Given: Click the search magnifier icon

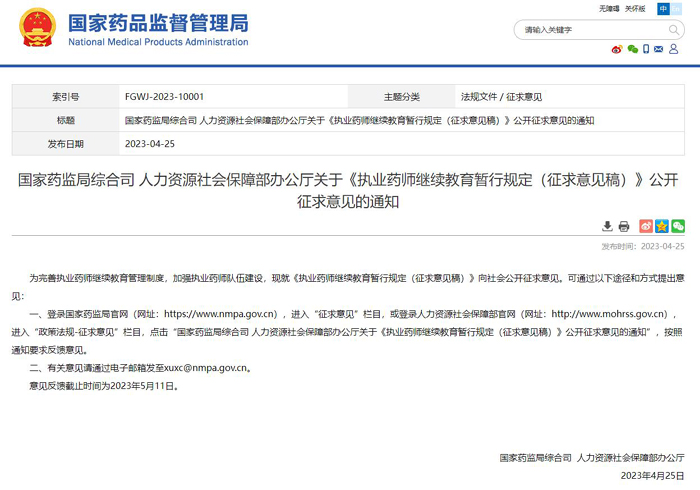Looking at the screenshot, I should [674, 30].
